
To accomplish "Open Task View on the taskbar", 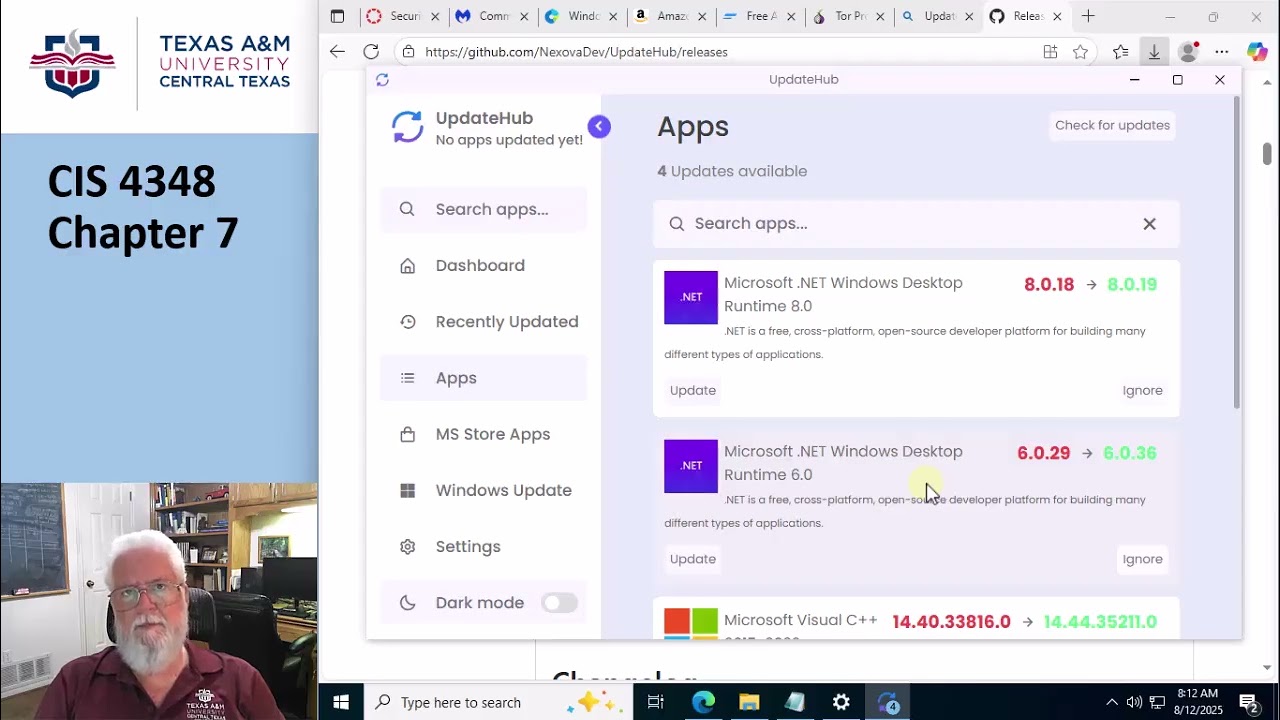I will pos(656,702).
